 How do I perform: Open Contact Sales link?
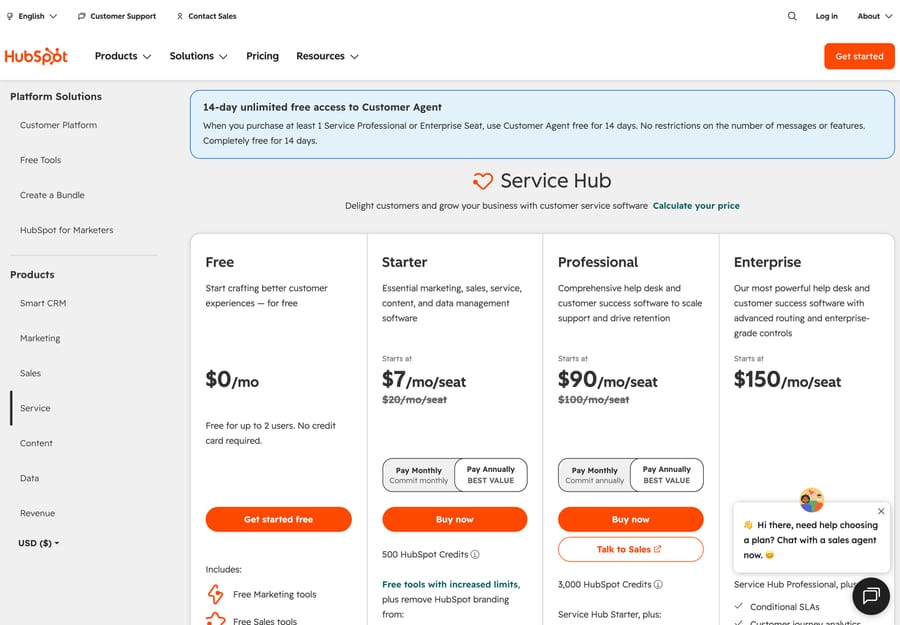[206, 16]
